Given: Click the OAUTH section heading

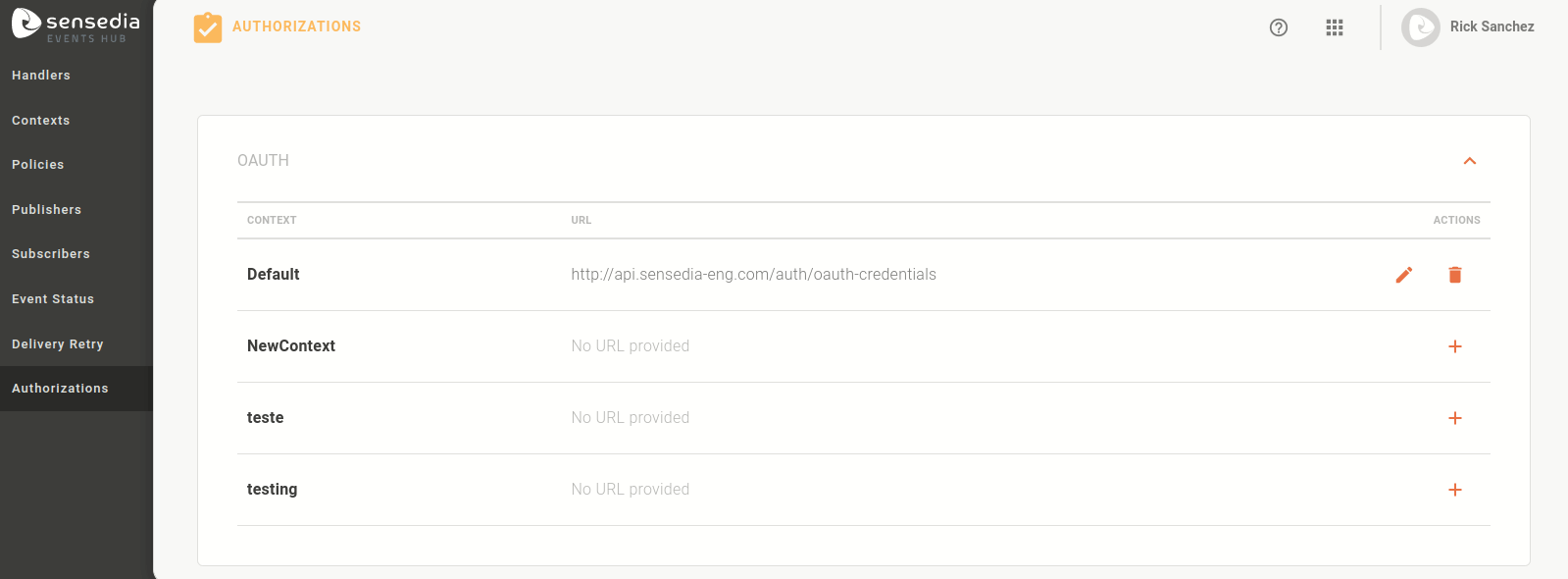Looking at the screenshot, I should click(263, 160).
